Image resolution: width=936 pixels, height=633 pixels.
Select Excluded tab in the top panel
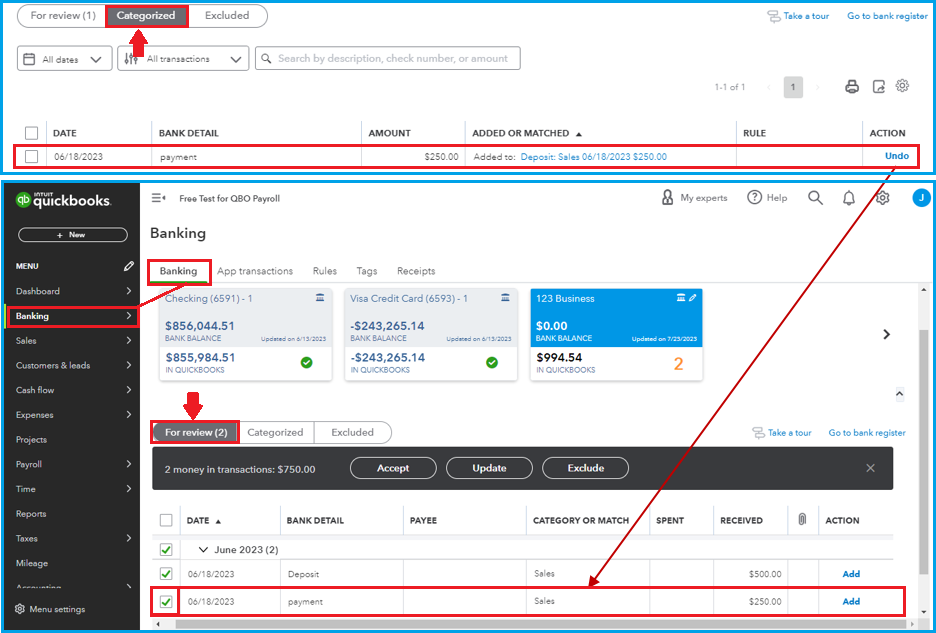pos(227,16)
